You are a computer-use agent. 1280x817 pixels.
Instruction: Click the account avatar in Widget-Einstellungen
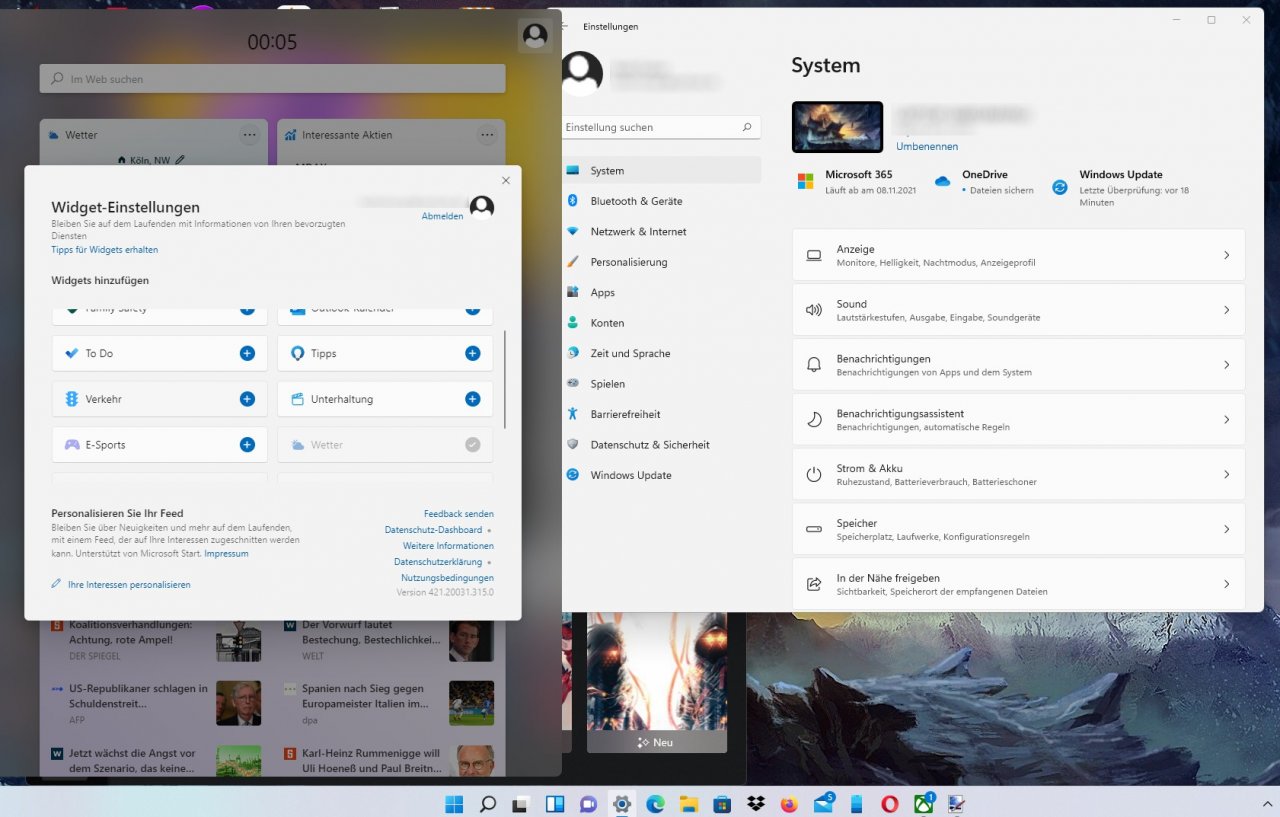[x=482, y=207]
